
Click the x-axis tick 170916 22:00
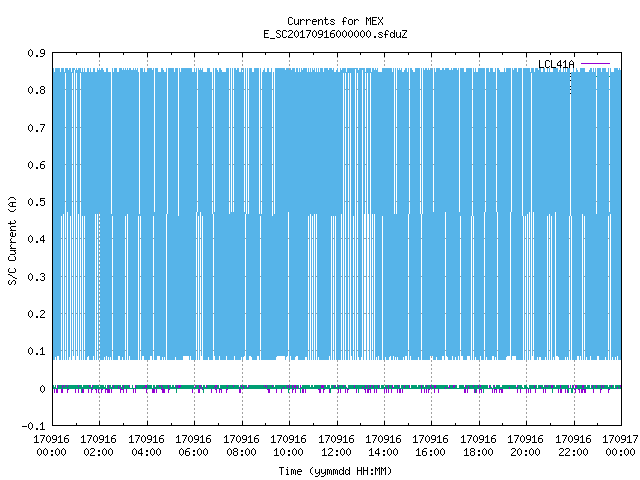tap(573, 446)
